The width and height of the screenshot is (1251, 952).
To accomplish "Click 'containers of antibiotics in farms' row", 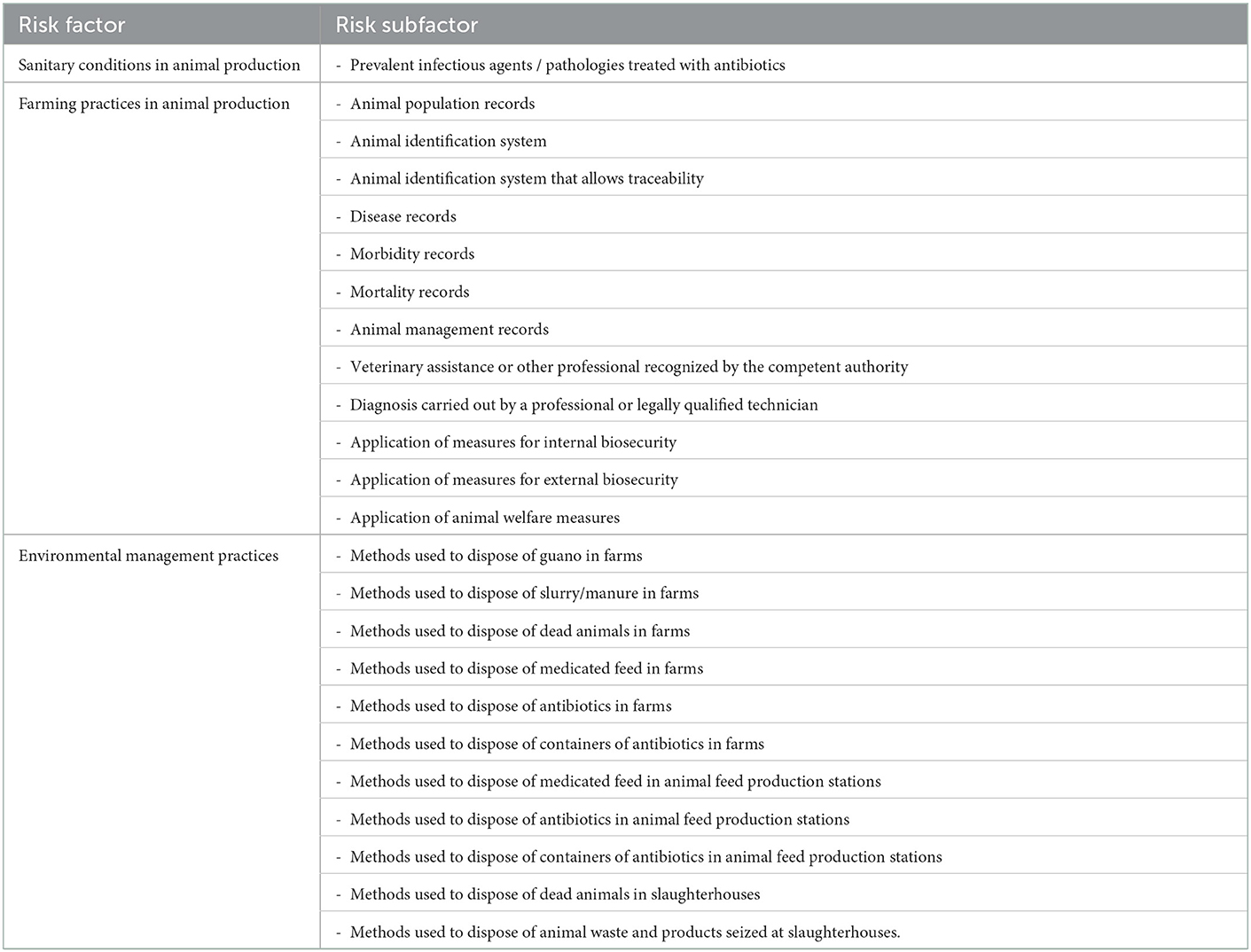I will [x=784, y=743].
